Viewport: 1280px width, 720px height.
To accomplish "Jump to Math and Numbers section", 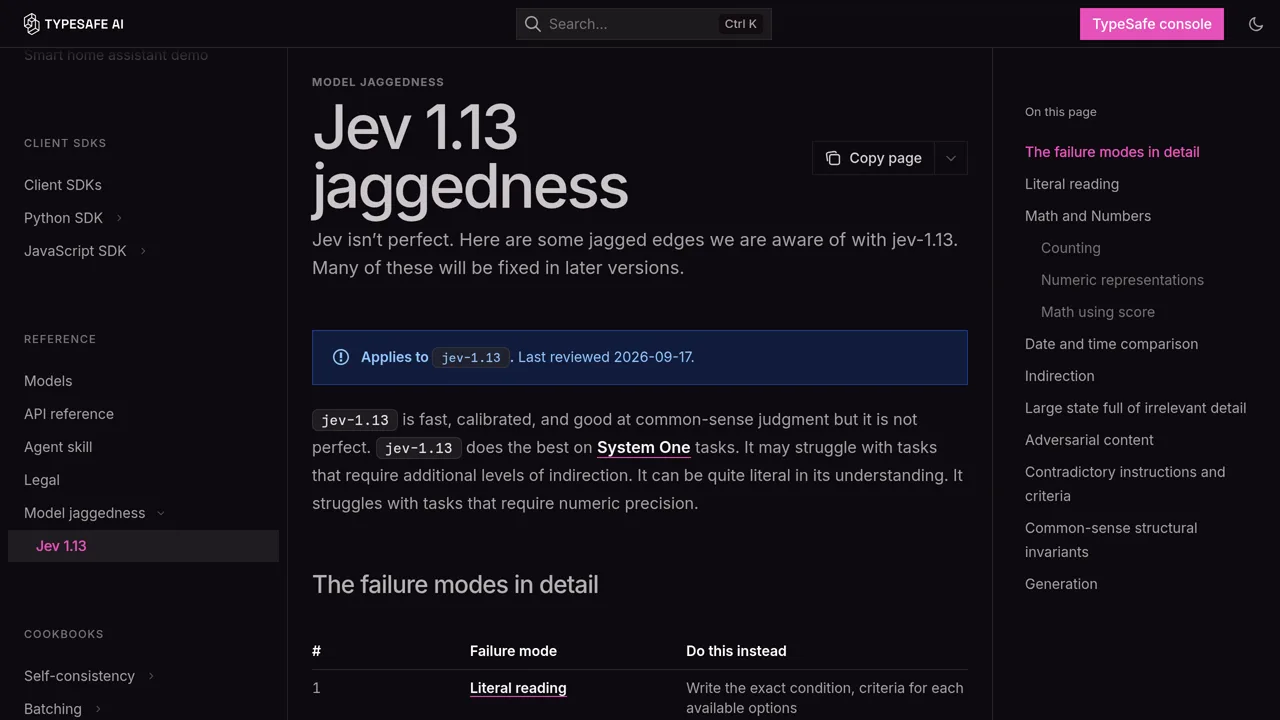I will 1088,216.
